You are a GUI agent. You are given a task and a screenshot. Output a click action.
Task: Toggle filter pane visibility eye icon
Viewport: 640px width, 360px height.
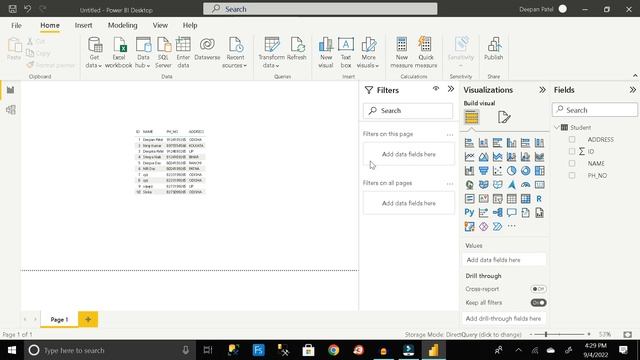point(436,89)
